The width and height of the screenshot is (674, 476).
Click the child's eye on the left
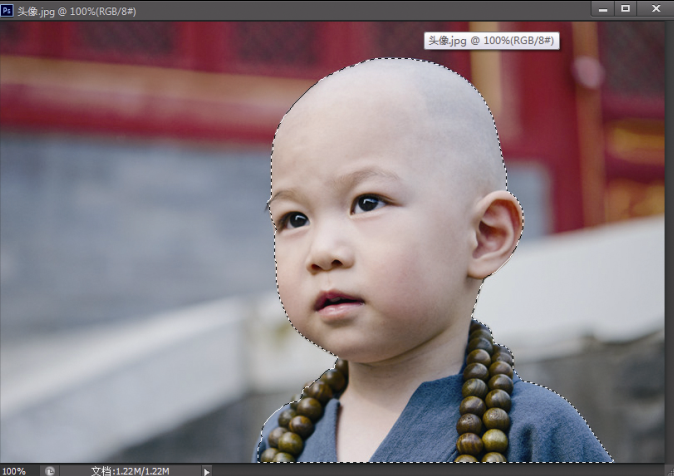pyautogui.click(x=295, y=219)
